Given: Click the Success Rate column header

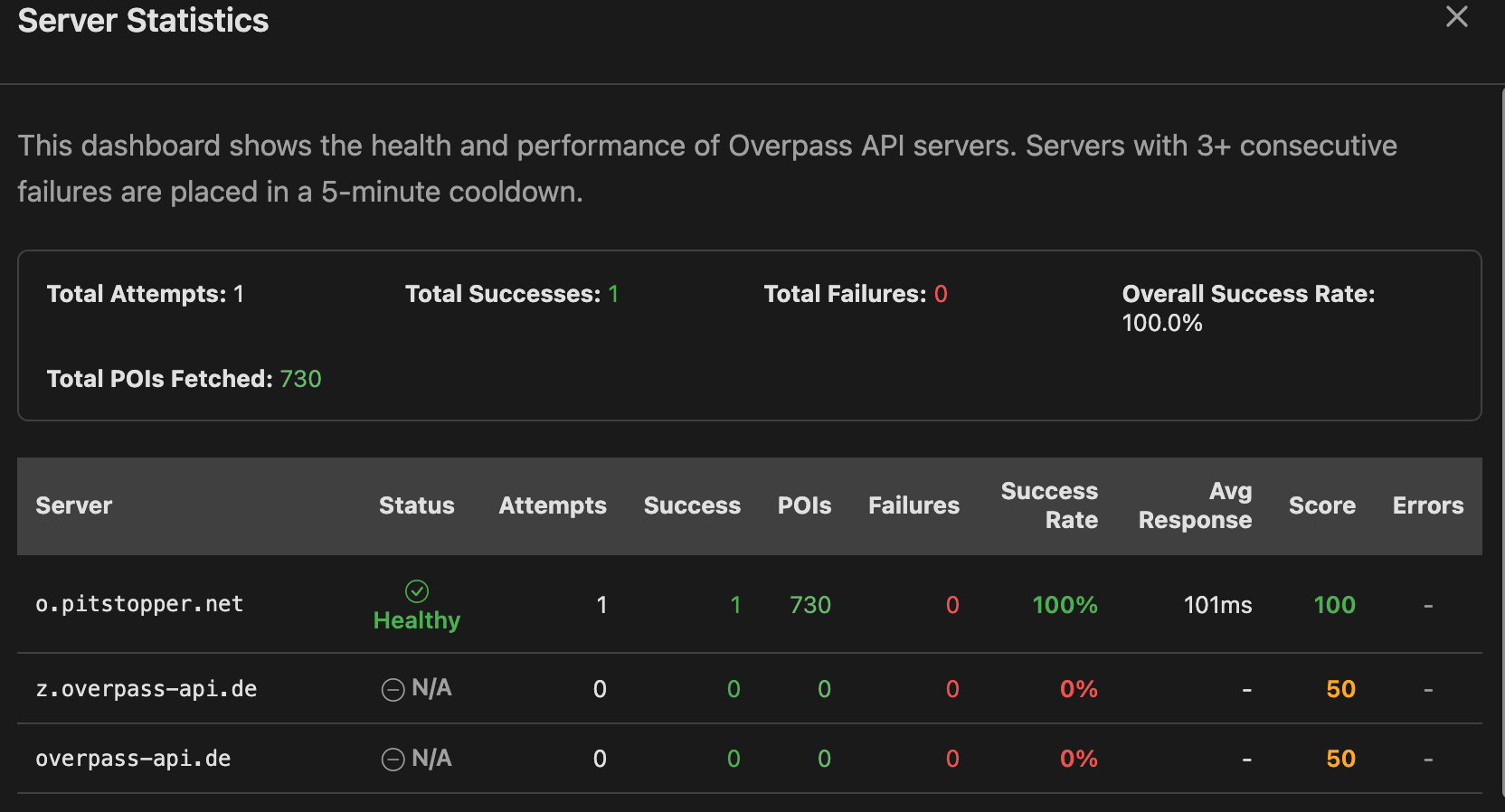Looking at the screenshot, I should [1049, 505].
